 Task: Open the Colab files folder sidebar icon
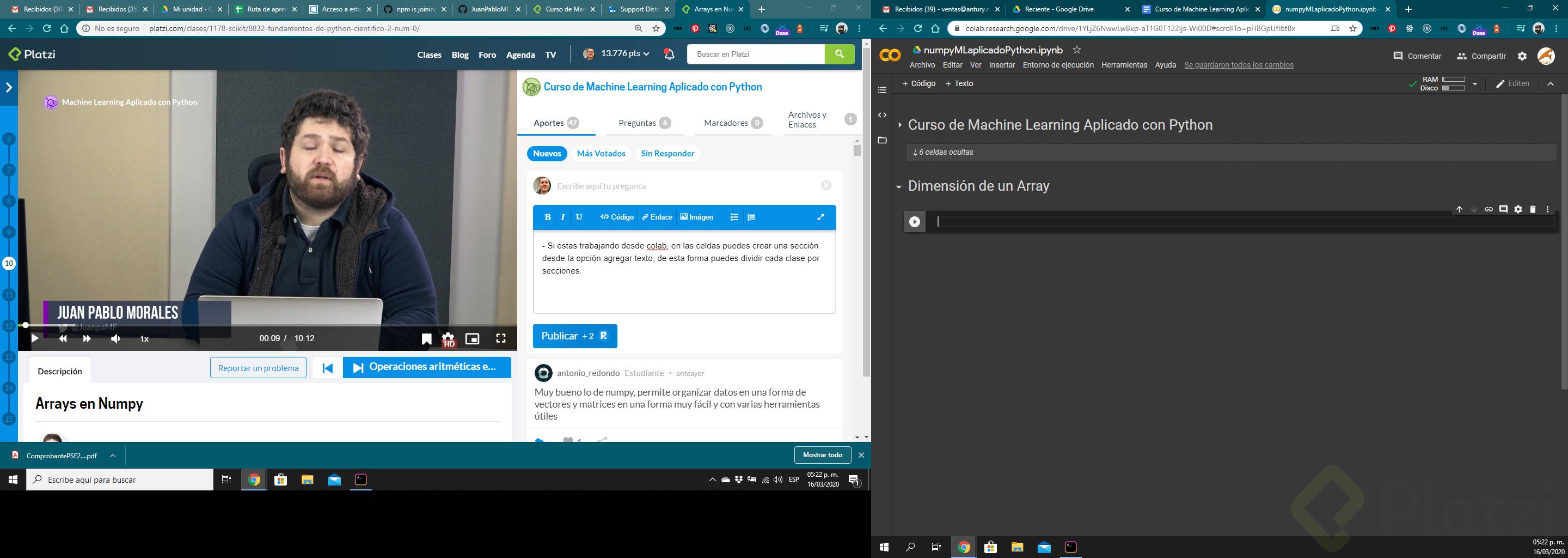point(882,141)
